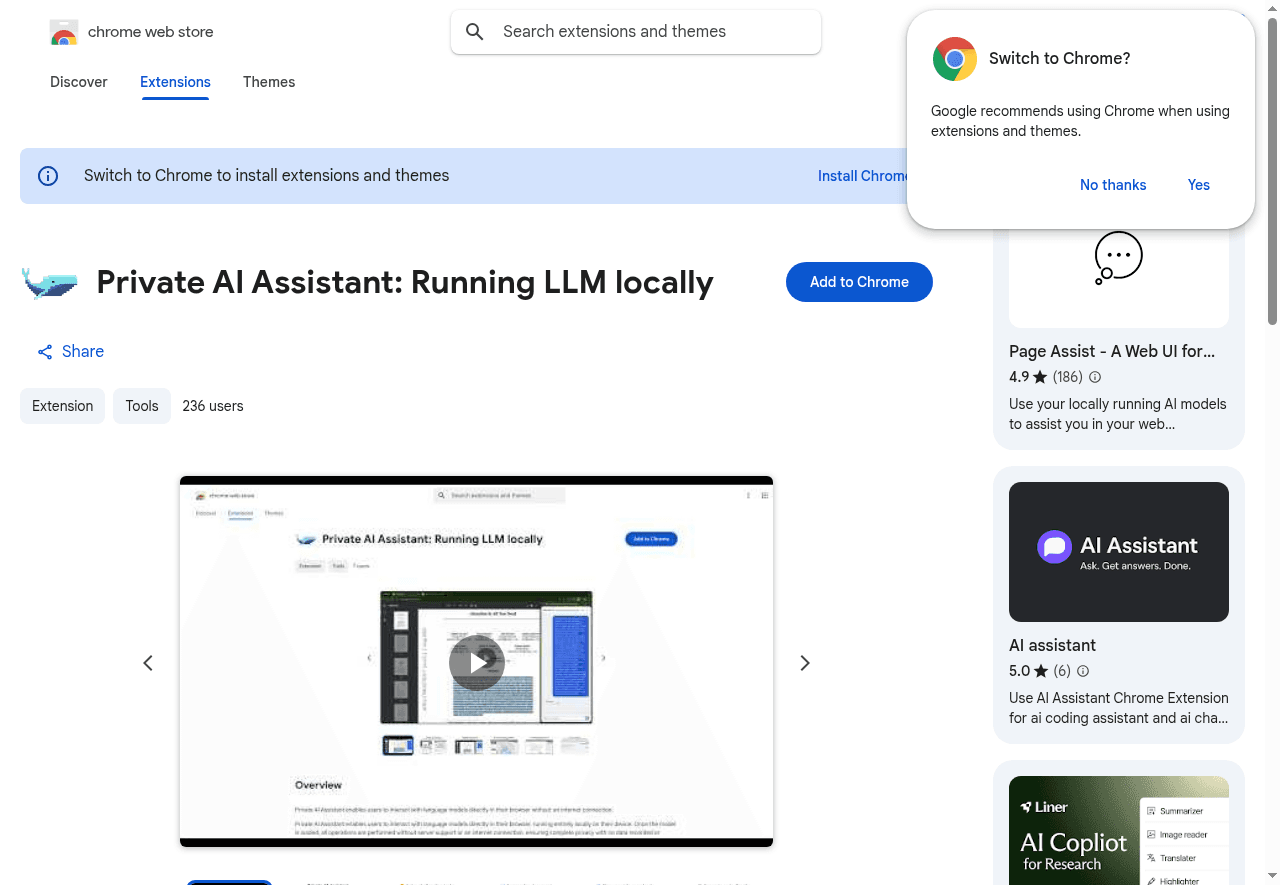Click the chrome web store logo

(64, 32)
